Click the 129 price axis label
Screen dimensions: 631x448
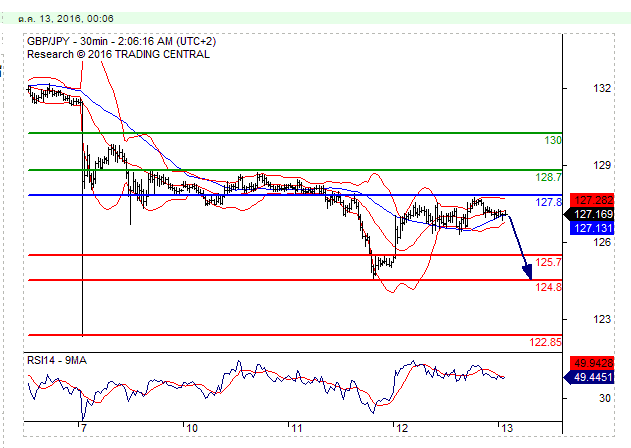point(602,165)
